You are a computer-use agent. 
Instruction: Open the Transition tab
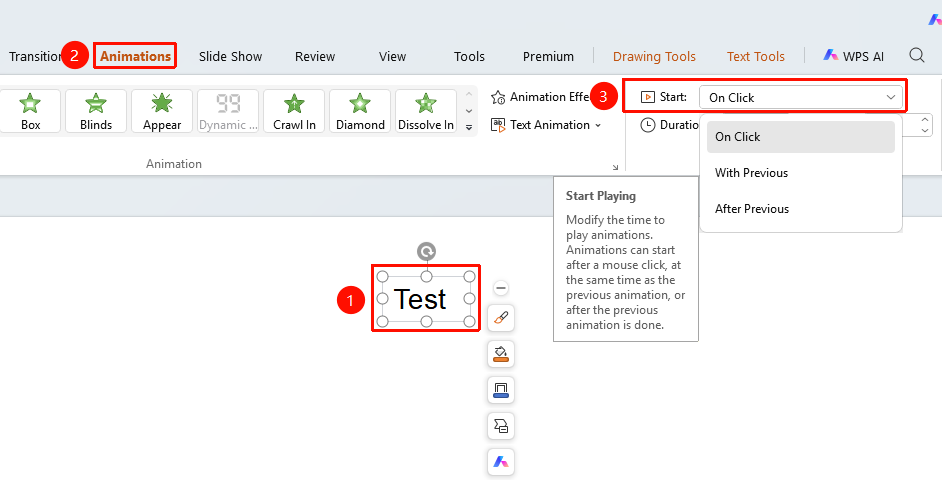(35, 56)
